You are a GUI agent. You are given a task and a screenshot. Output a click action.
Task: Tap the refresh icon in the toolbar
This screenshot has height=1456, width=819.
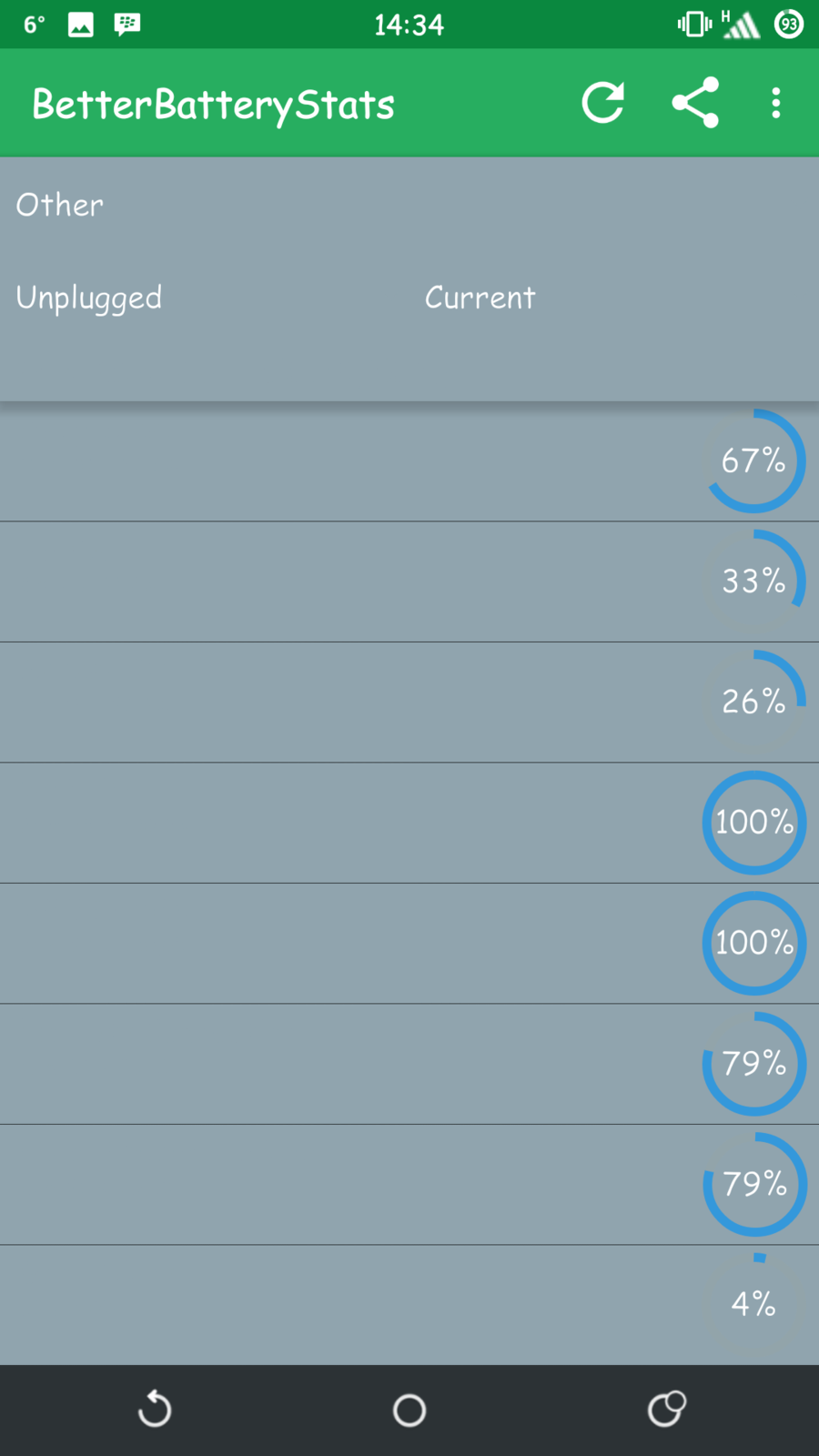pos(602,103)
